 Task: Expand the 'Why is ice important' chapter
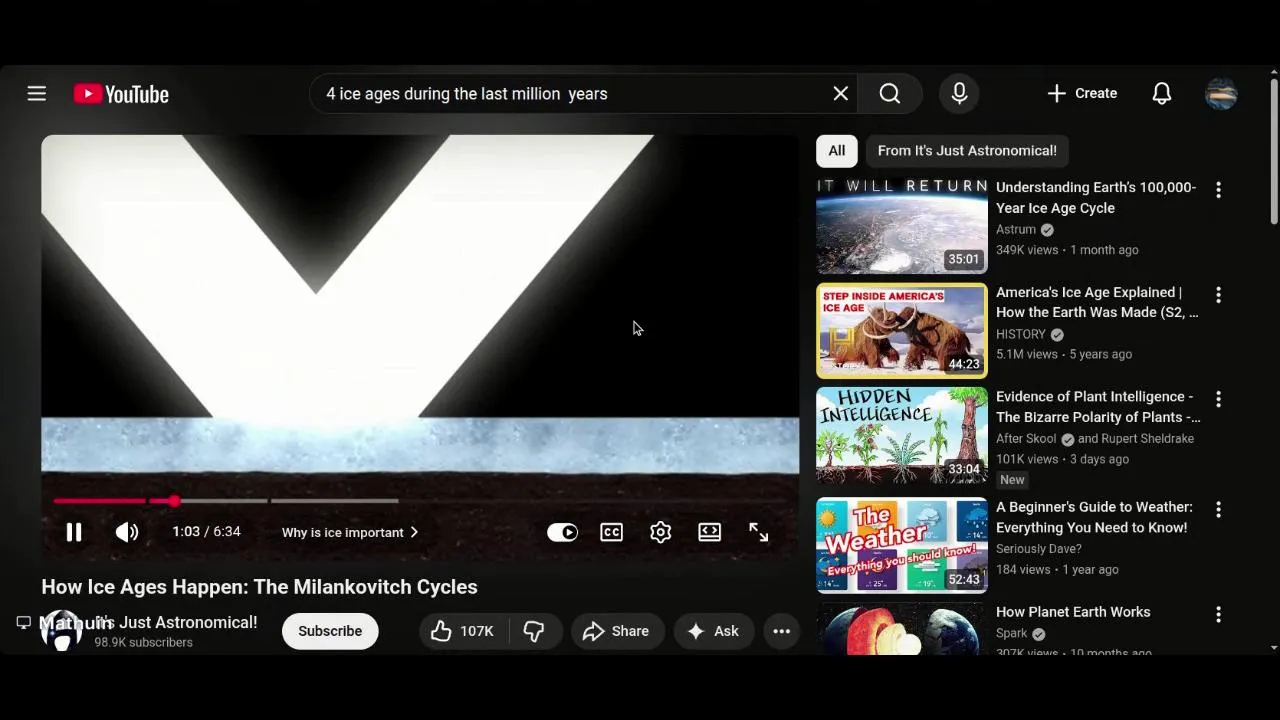pyautogui.click(x=350, y=532)
